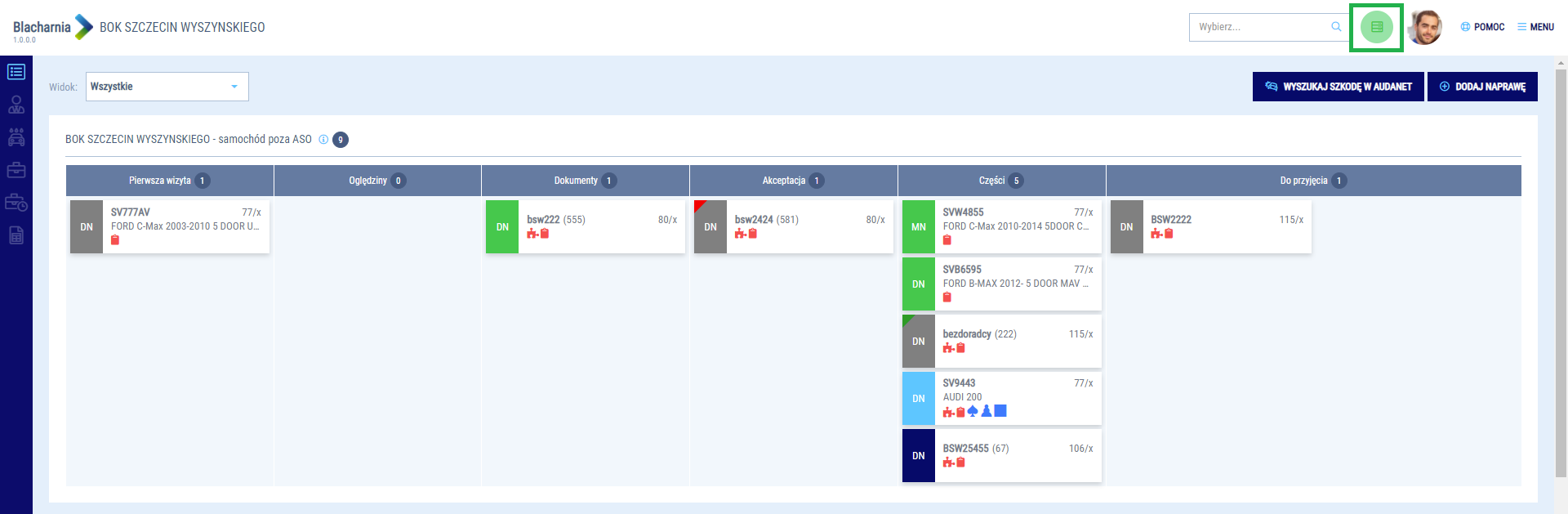Open the POMOC help link
The image size is (1568, 514).
(1482, 27)
